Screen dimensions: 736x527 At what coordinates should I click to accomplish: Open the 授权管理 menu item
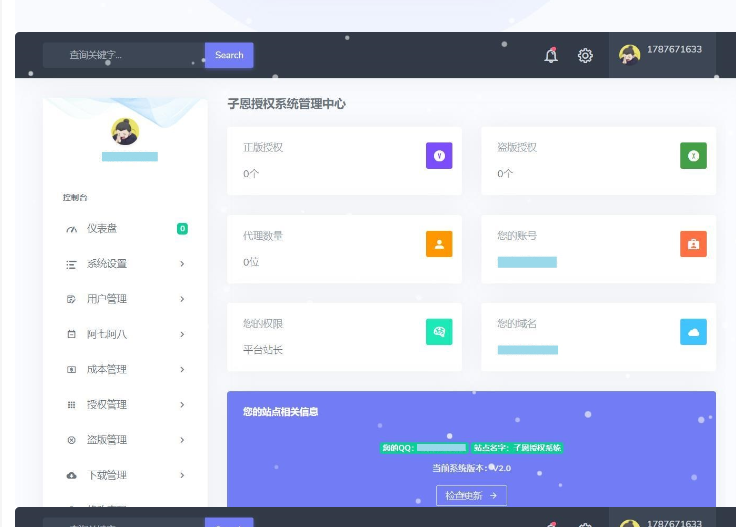pos(126,405)
